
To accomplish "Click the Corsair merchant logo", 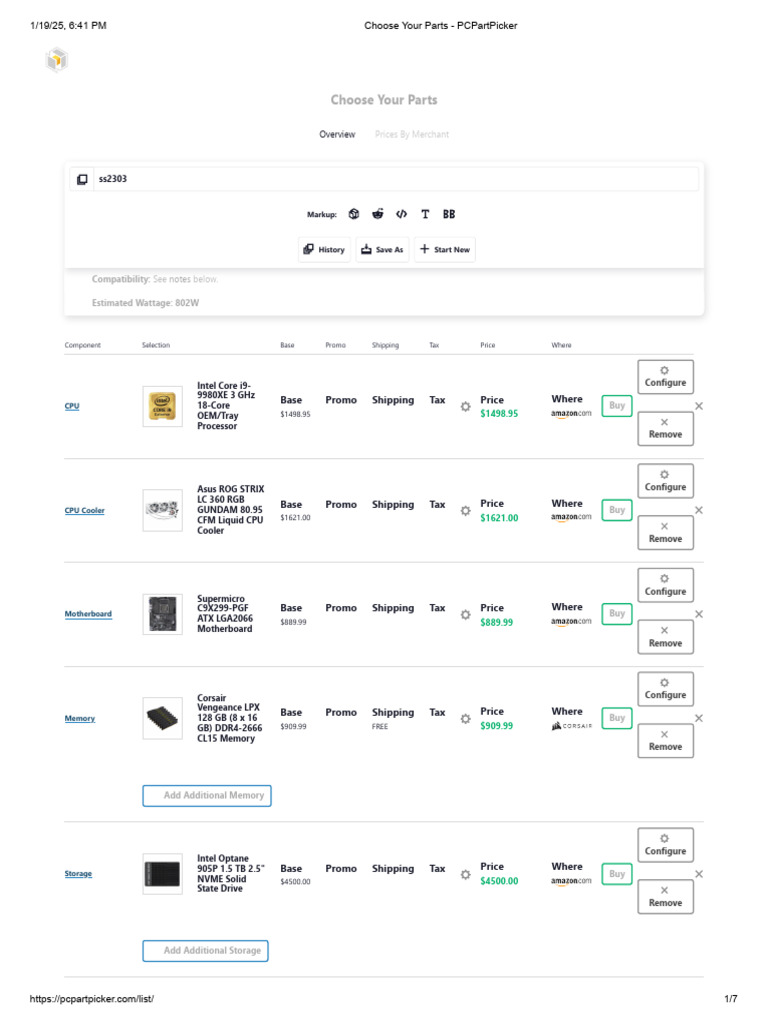I will pyautogui.click(x=571, y=726).
